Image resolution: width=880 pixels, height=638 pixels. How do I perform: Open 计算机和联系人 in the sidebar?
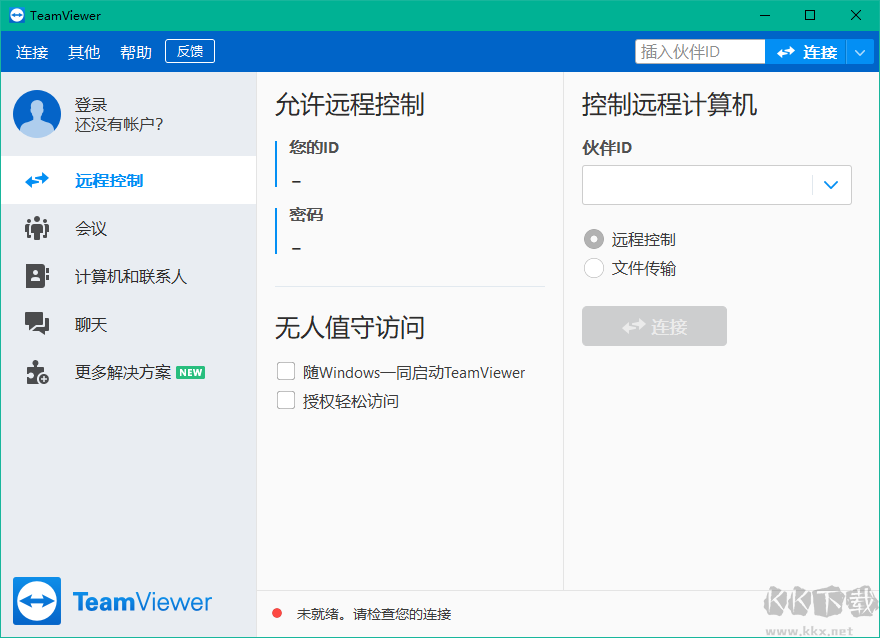(x=37, y=276)
